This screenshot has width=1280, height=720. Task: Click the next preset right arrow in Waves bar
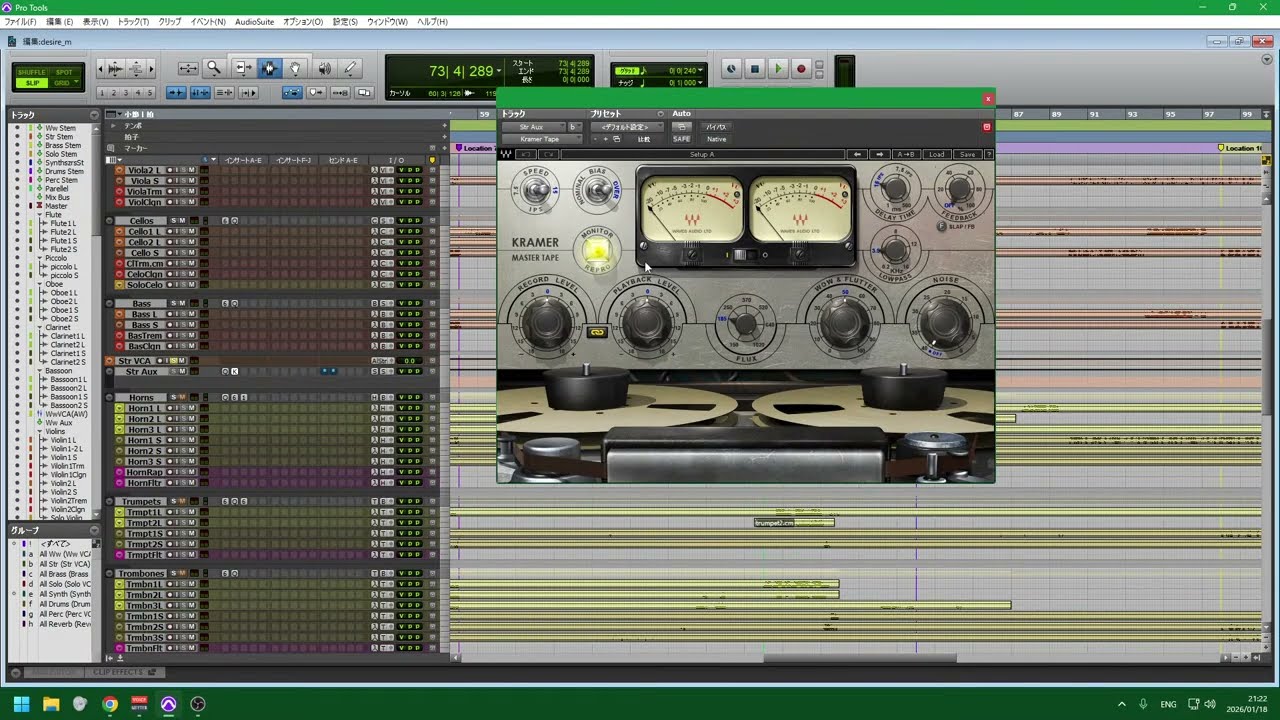point(879,154)
